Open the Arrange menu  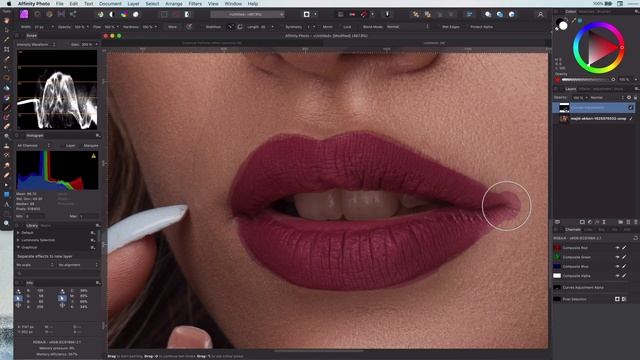click(x=174, y=4)
